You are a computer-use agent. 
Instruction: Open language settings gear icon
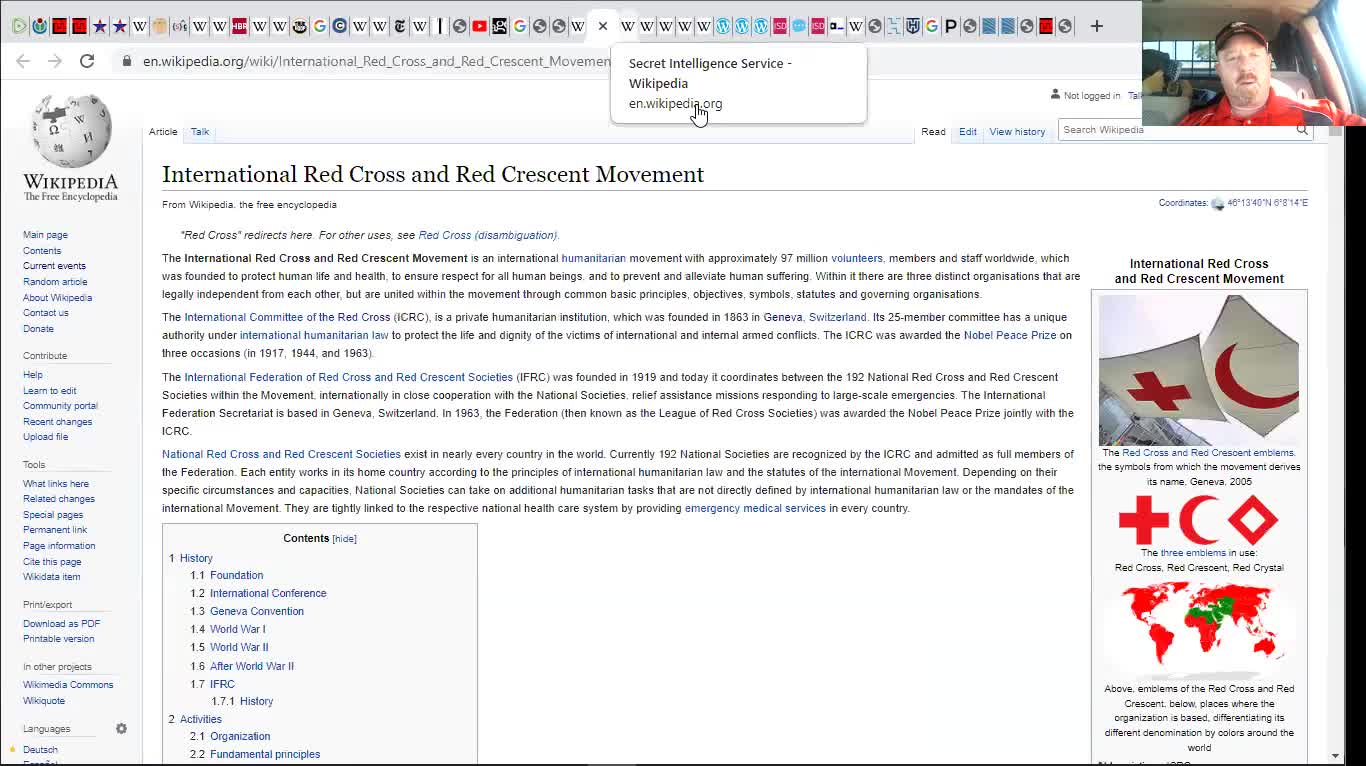[121, 729]
